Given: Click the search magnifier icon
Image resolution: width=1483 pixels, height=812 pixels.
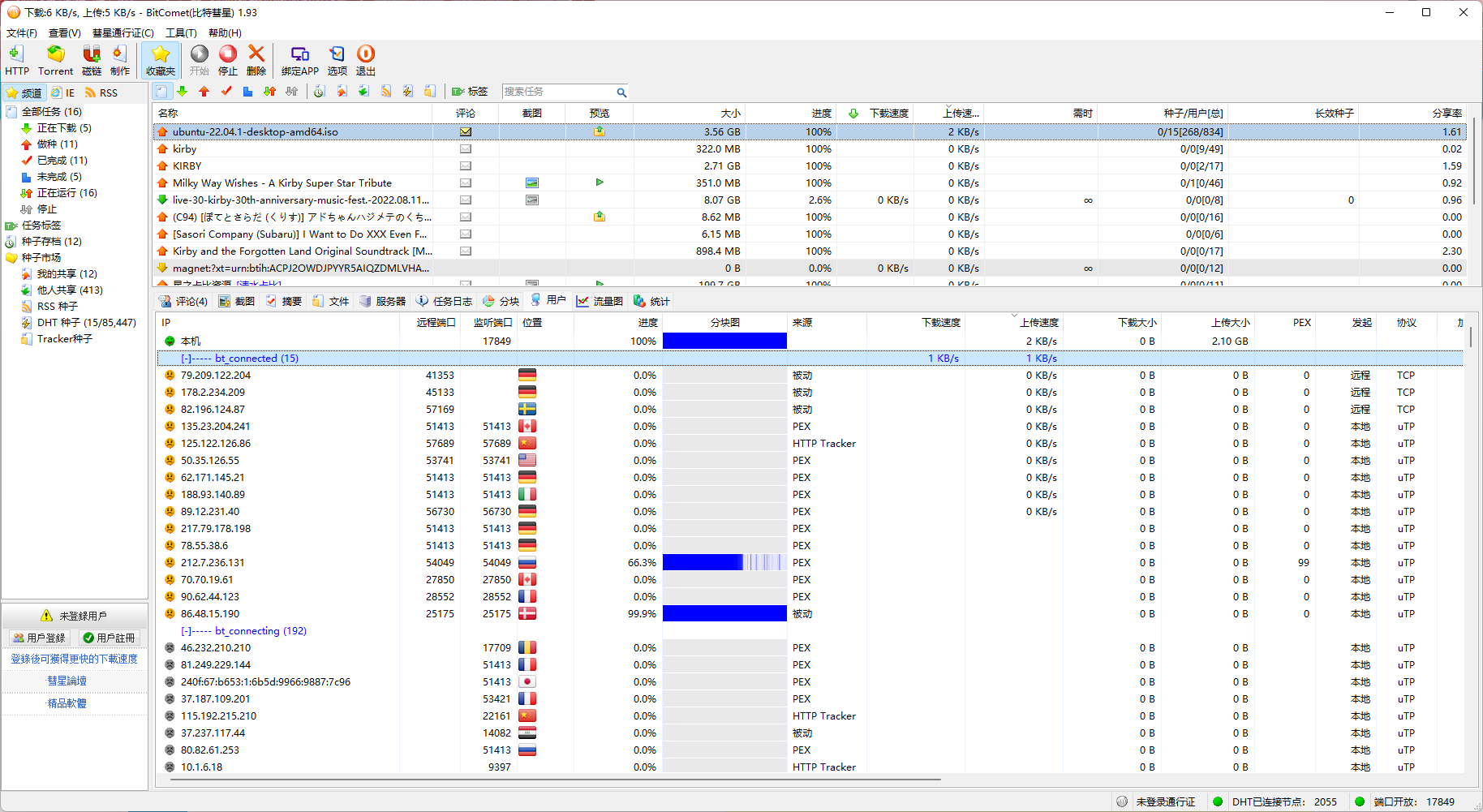Looking at the screenshot, I should [621, 92].
